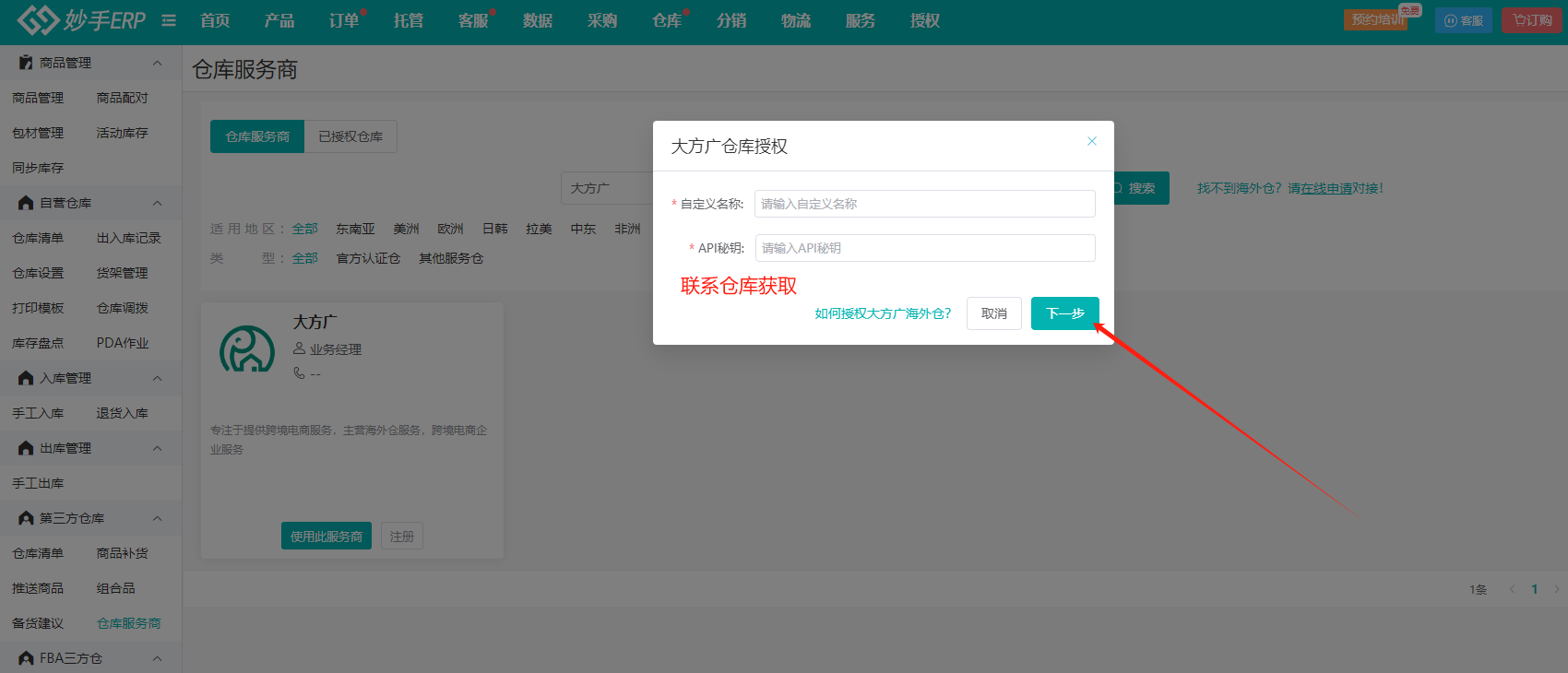Click the red 订购 button

[x=1533, y=20]
